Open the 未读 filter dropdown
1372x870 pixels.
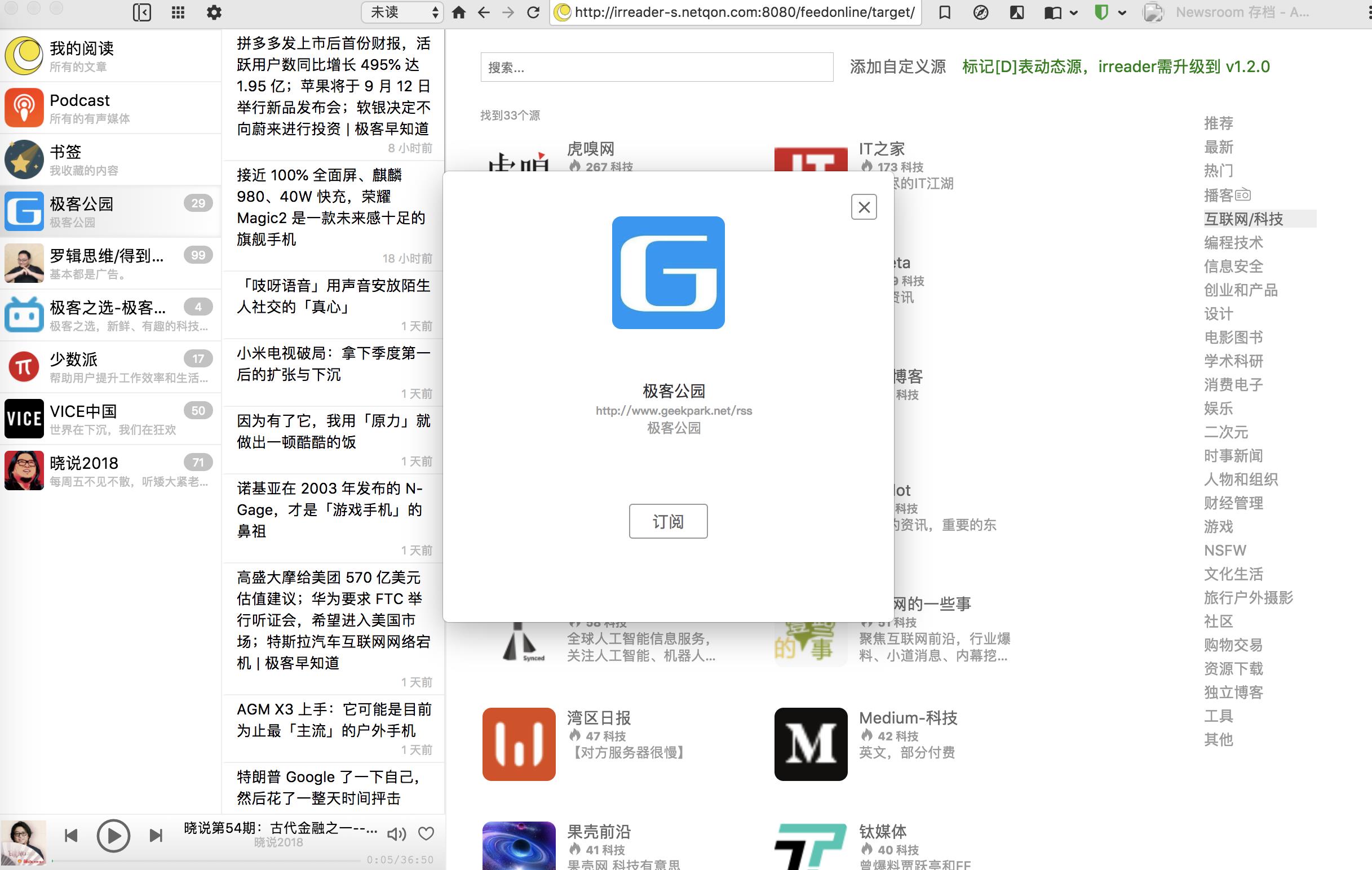[402, 12]
